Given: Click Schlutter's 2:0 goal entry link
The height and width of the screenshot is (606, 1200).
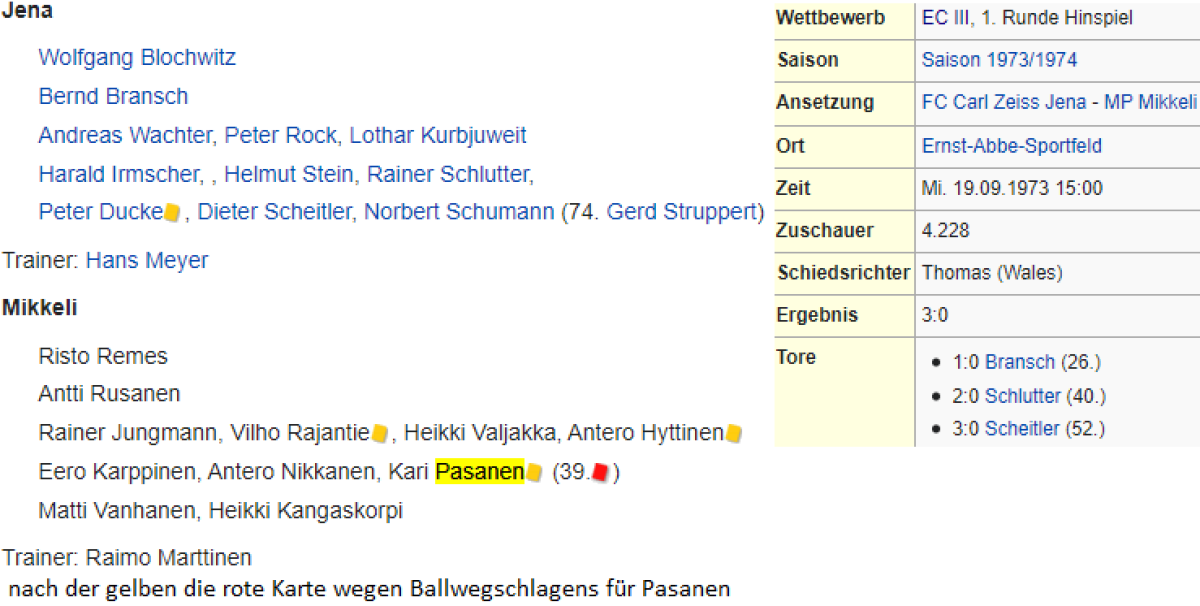Looking at the screenshot, I should [x=1023, y=396].
